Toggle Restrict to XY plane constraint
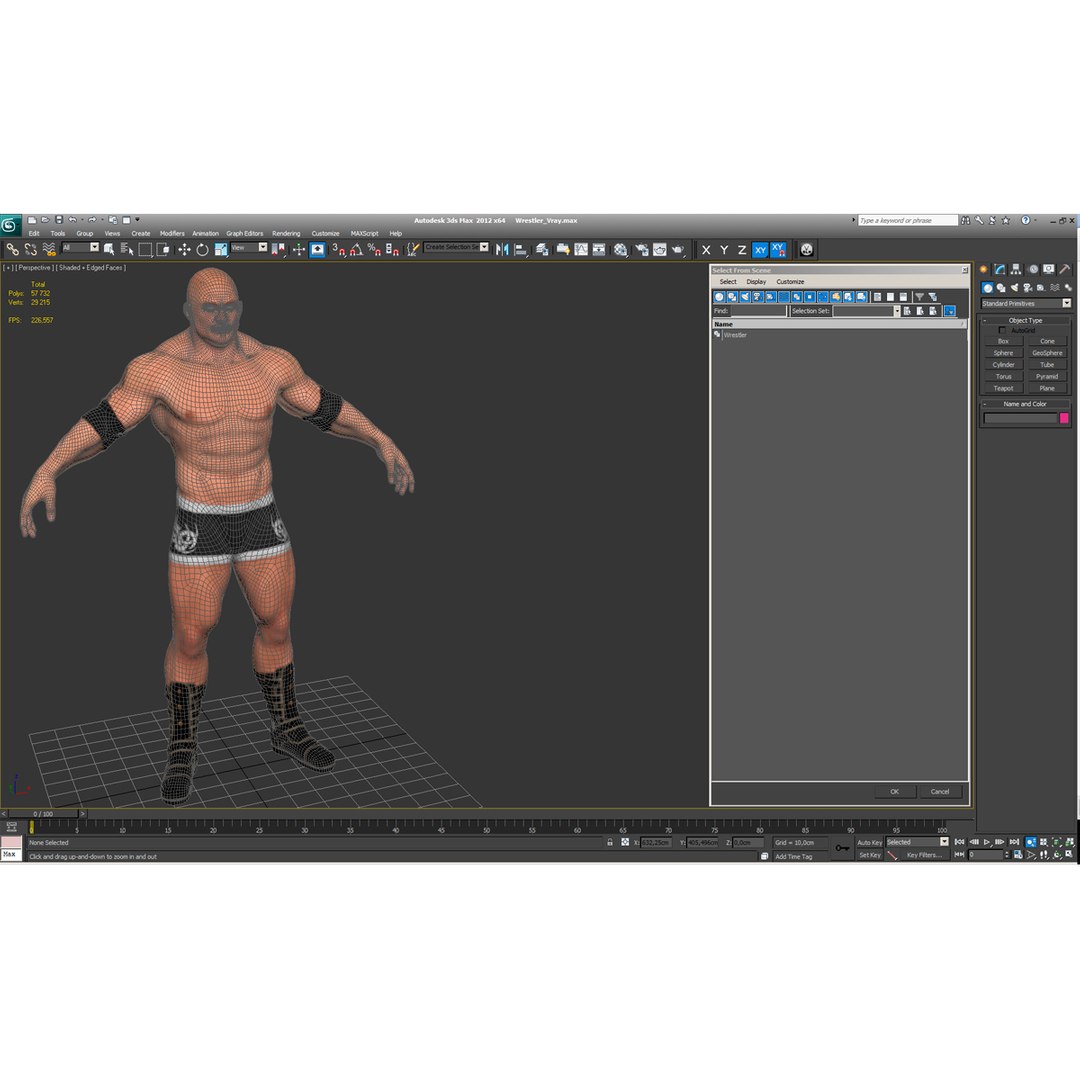Screen dimensions: 1080x1080 [x=760, y=250]
